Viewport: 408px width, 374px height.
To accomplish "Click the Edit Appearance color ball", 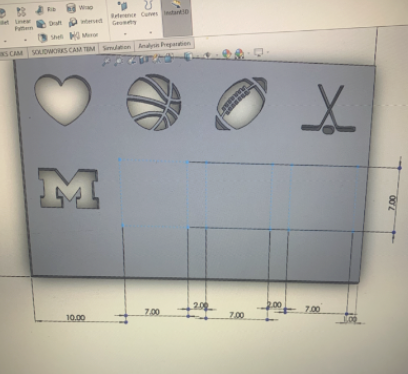I will pos(227,54).
